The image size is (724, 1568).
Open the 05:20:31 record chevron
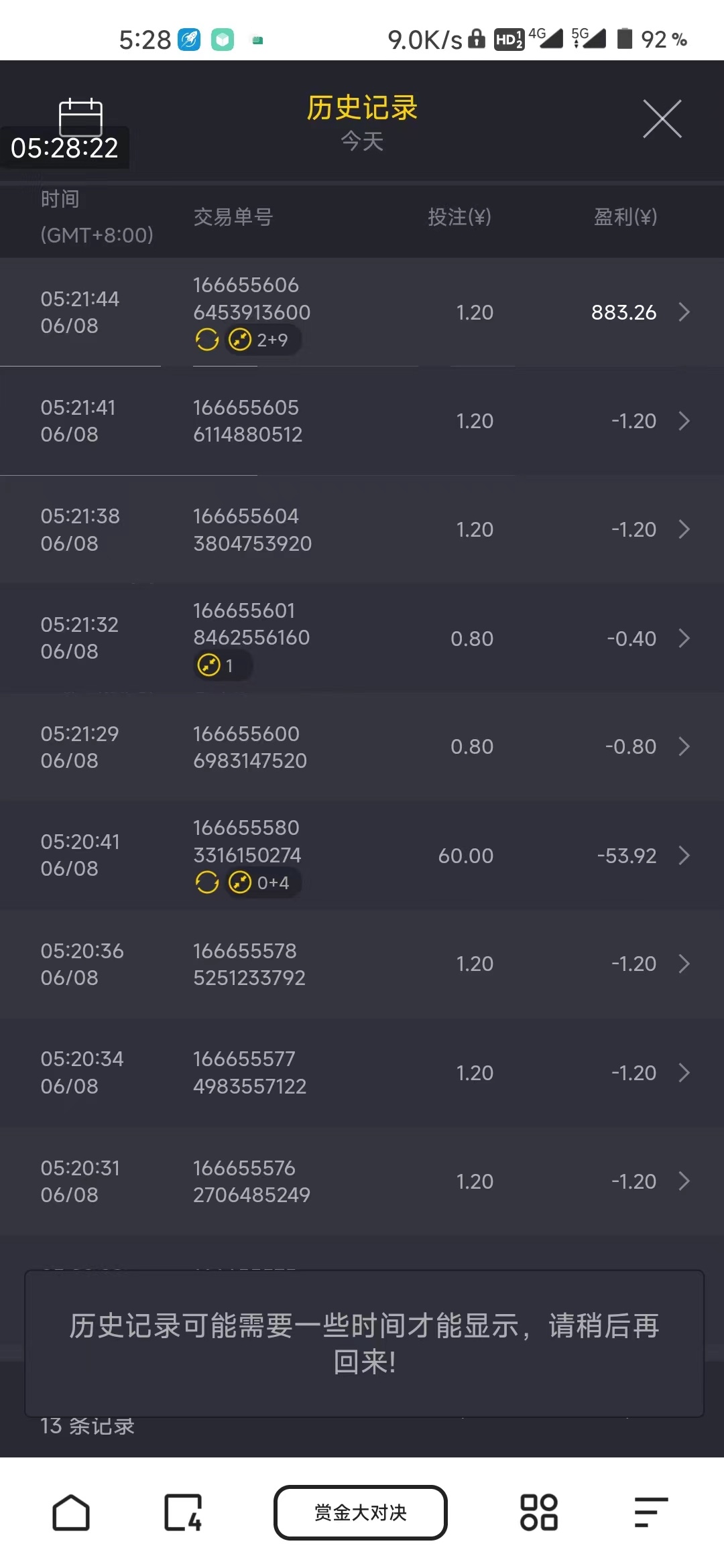[x=684, y=1181]
